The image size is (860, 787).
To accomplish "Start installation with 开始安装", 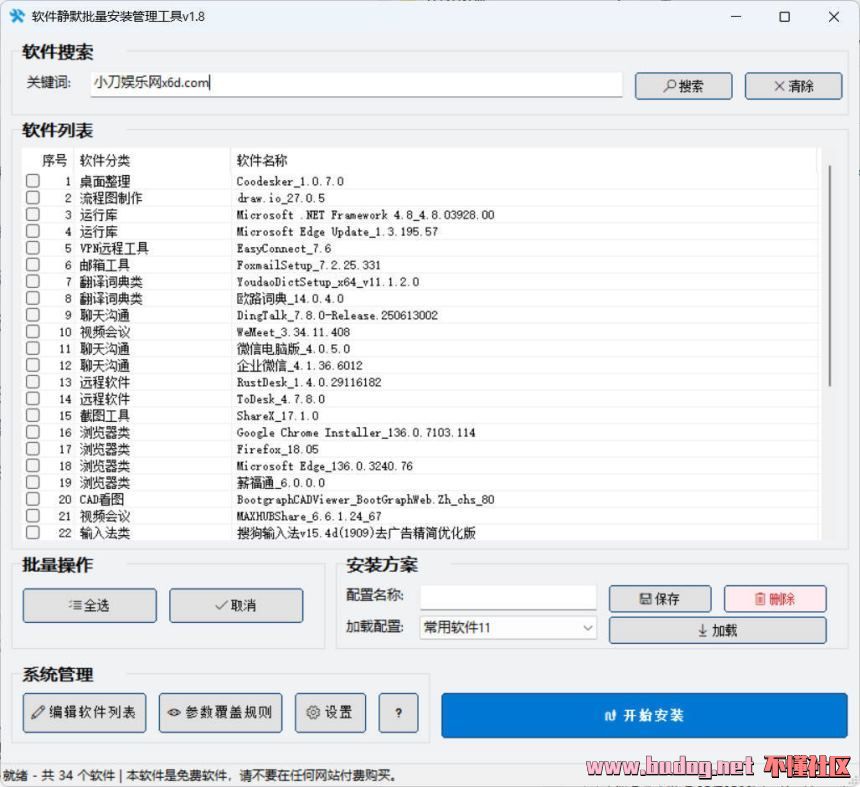I will pos(646,715).
